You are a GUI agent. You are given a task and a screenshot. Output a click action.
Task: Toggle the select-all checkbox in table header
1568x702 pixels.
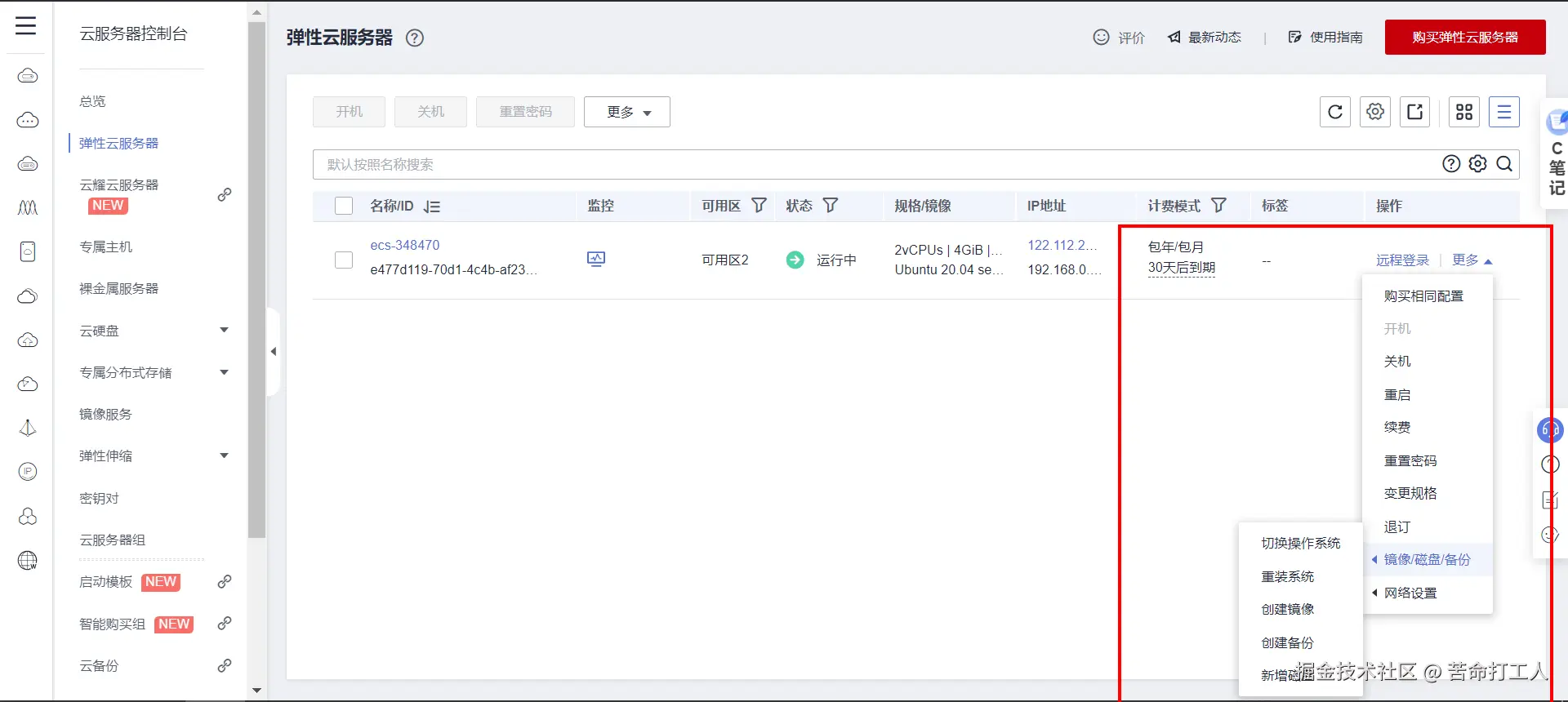(344, 206)
